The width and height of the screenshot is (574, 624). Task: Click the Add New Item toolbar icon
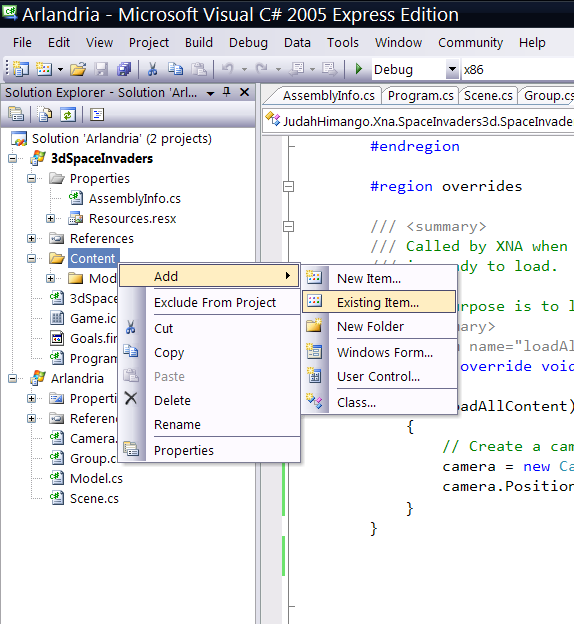click(x=44, y=69)
